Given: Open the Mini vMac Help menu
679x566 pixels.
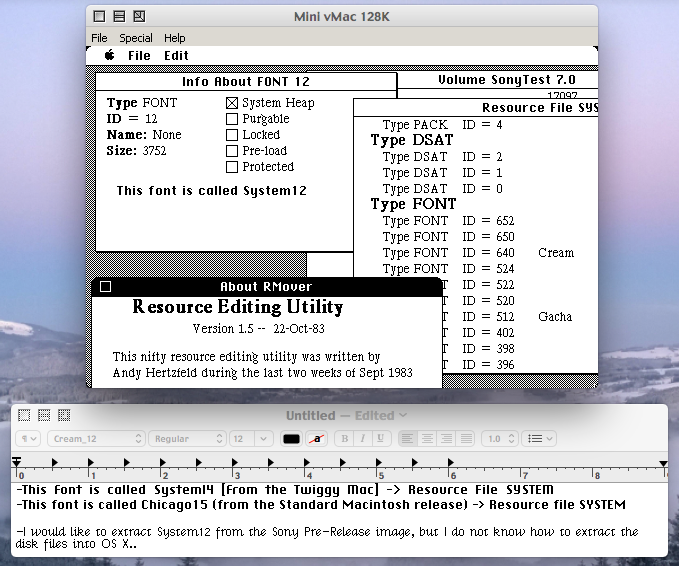Looking at the screenshot, I should point(175,38).
